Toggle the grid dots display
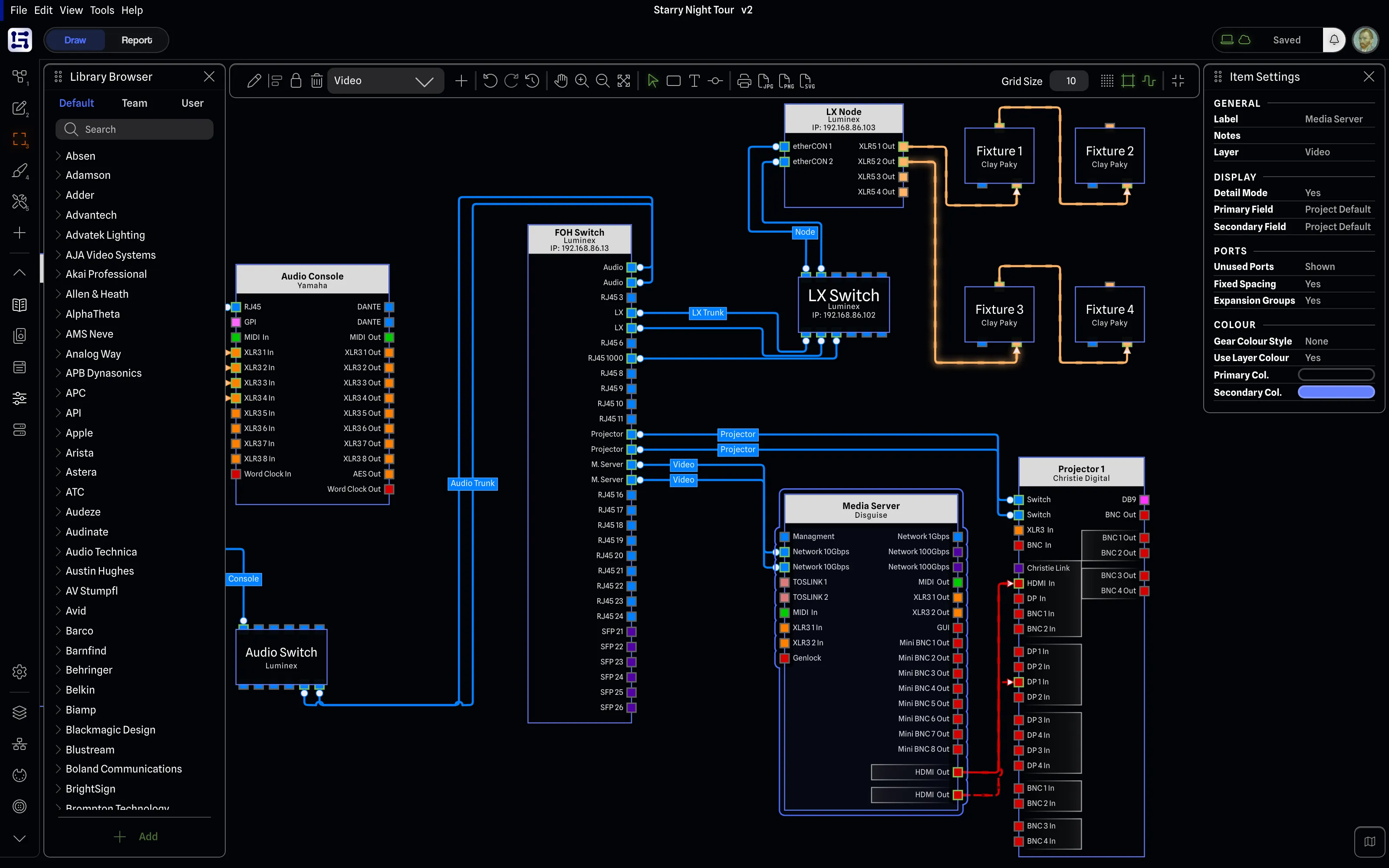Viewport: 1389px width, 868px height. tap(1107, 81)
